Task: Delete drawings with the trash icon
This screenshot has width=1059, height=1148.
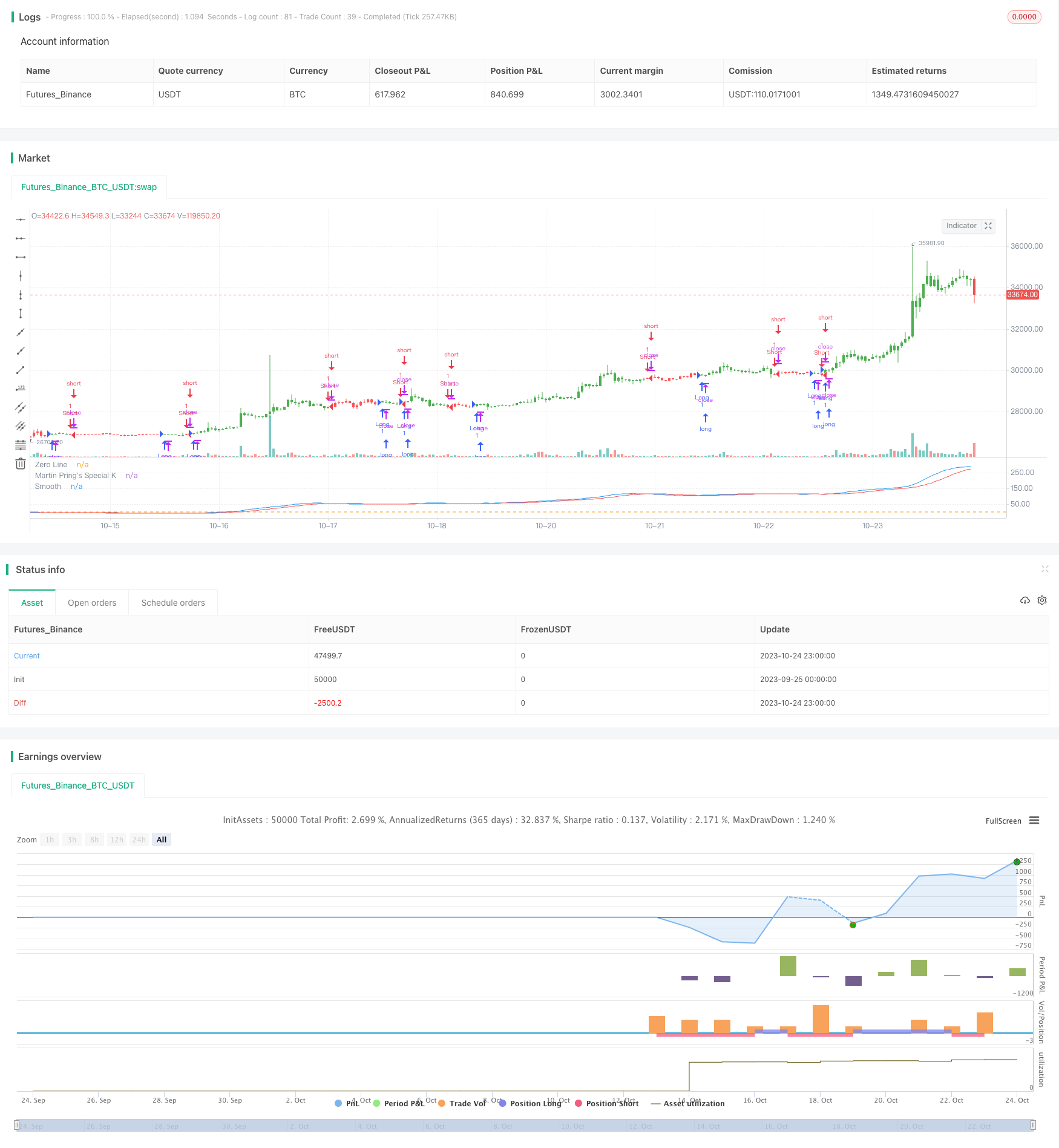Action: pos(21,464)
